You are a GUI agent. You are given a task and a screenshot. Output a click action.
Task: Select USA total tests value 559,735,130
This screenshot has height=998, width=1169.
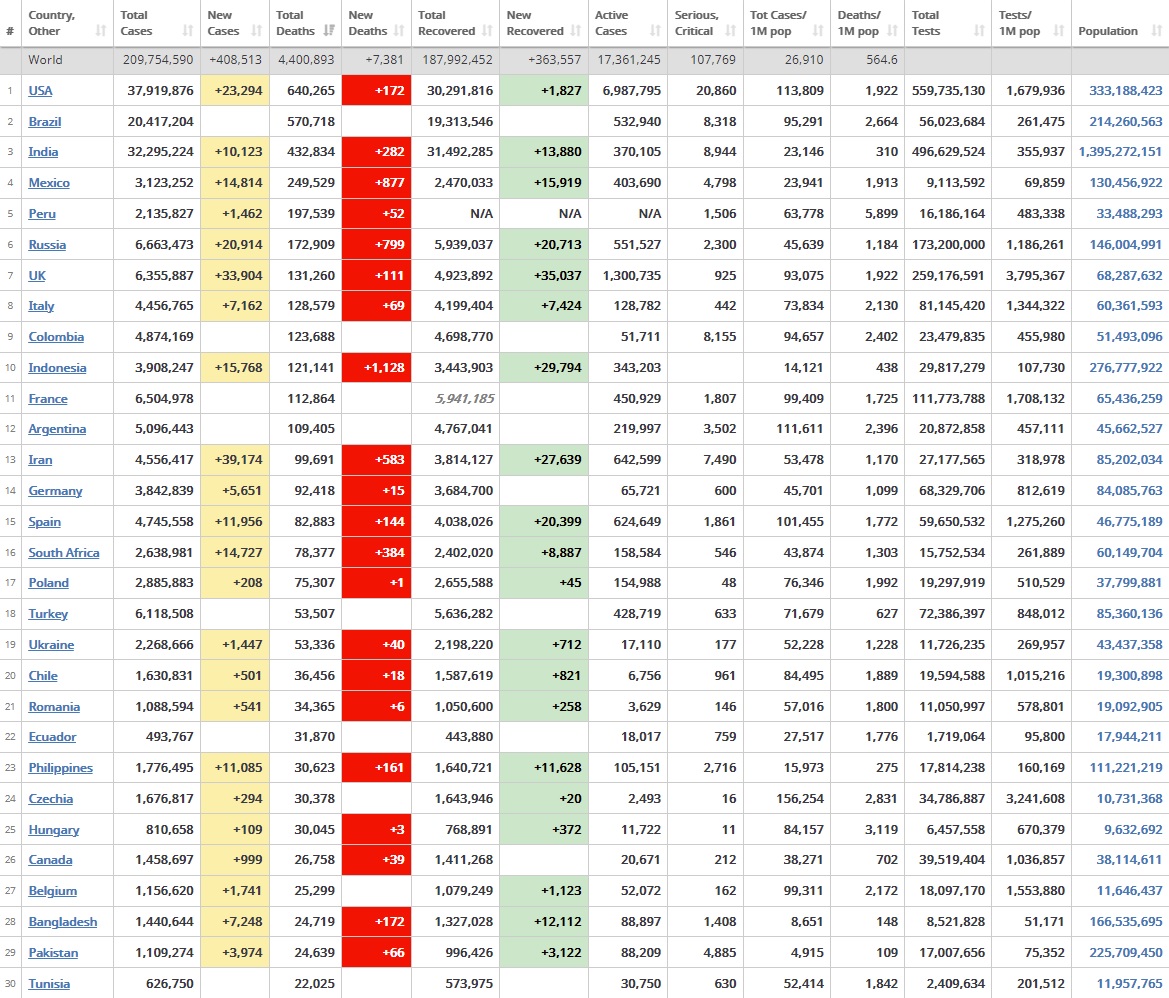point(948,91)
